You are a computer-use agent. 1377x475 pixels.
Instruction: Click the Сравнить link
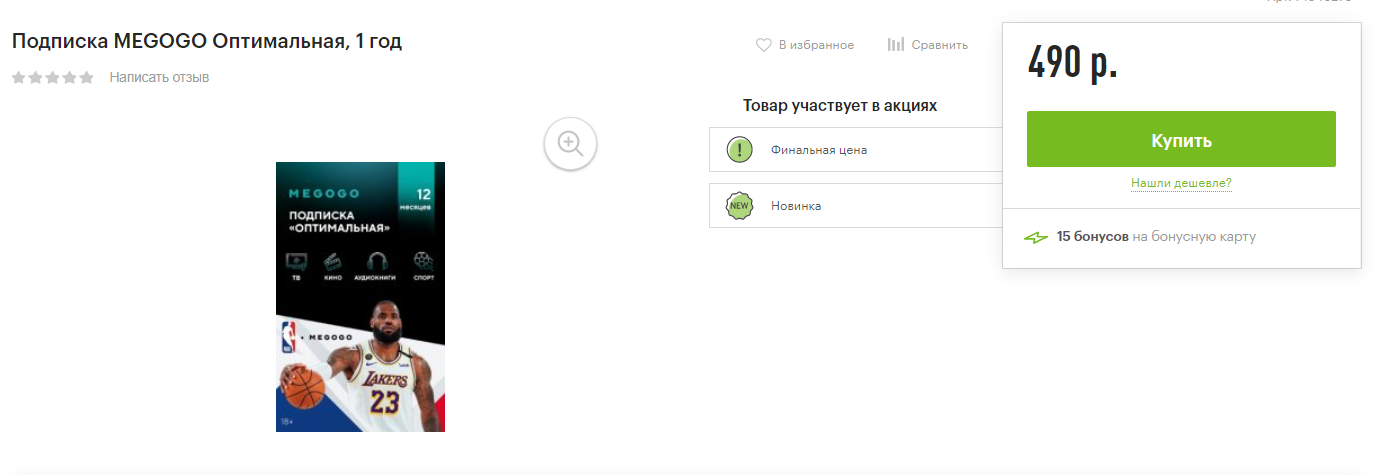tap(940, 45)
